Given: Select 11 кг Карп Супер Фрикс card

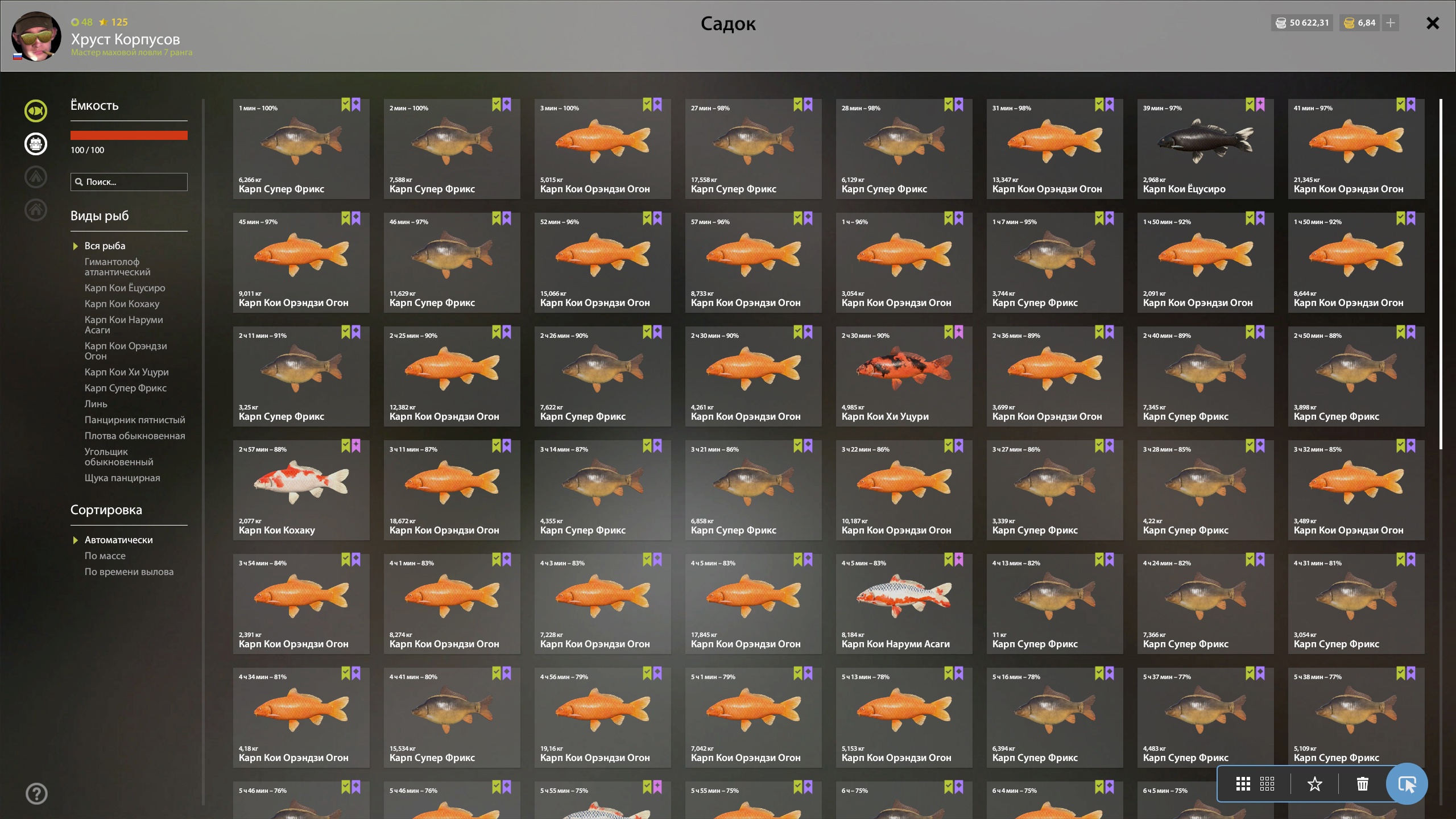Looking at the screenshot, I should tap(1055, 604).
